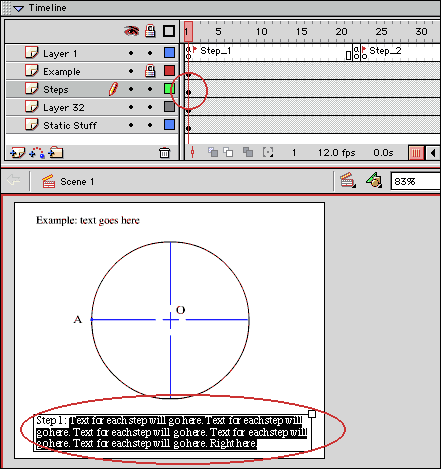The height and width of the screenshot is (469, 441).
Task: Select Steps layer keyframe at frame 1
Action: click(188, 92)
